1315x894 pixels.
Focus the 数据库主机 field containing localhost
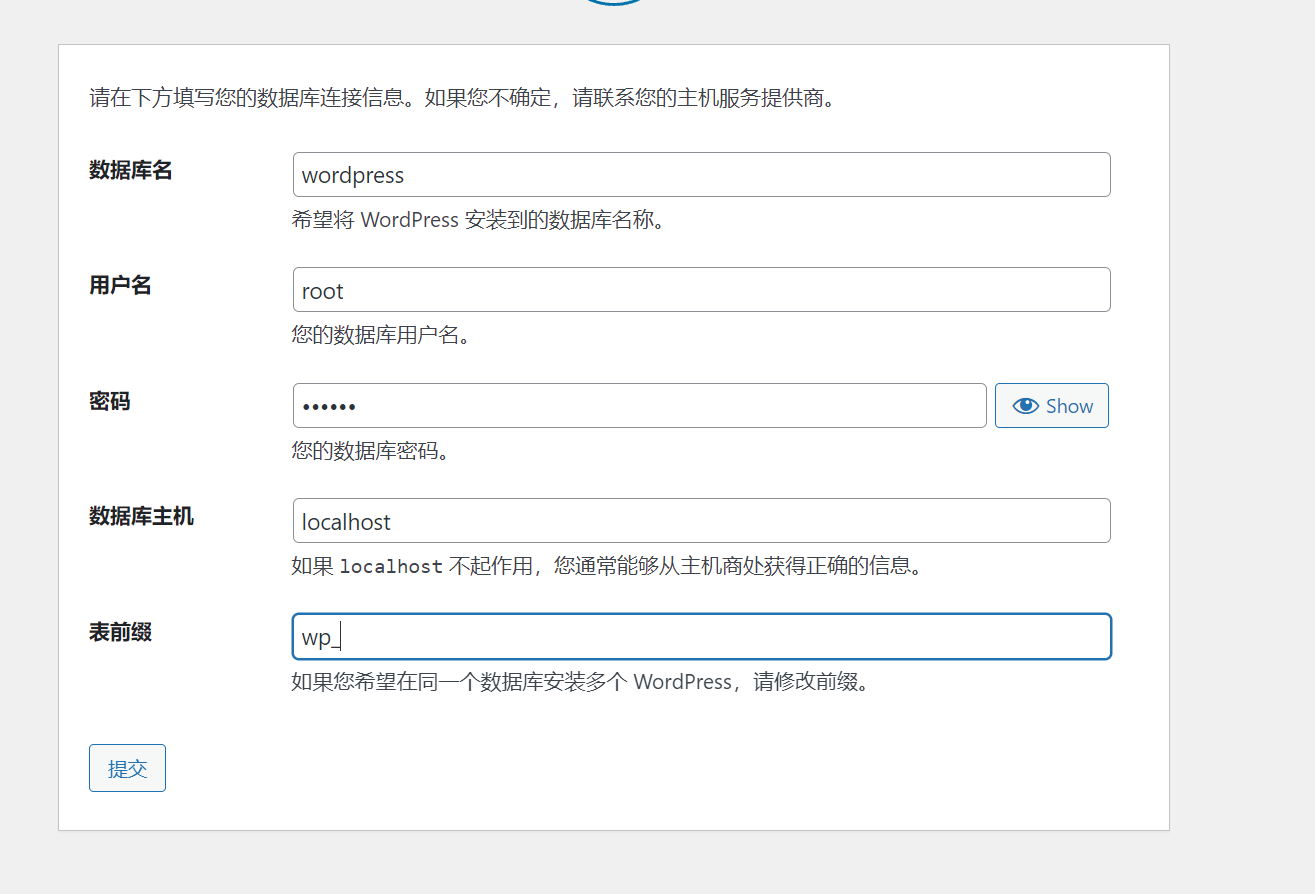tap(701, 521)
